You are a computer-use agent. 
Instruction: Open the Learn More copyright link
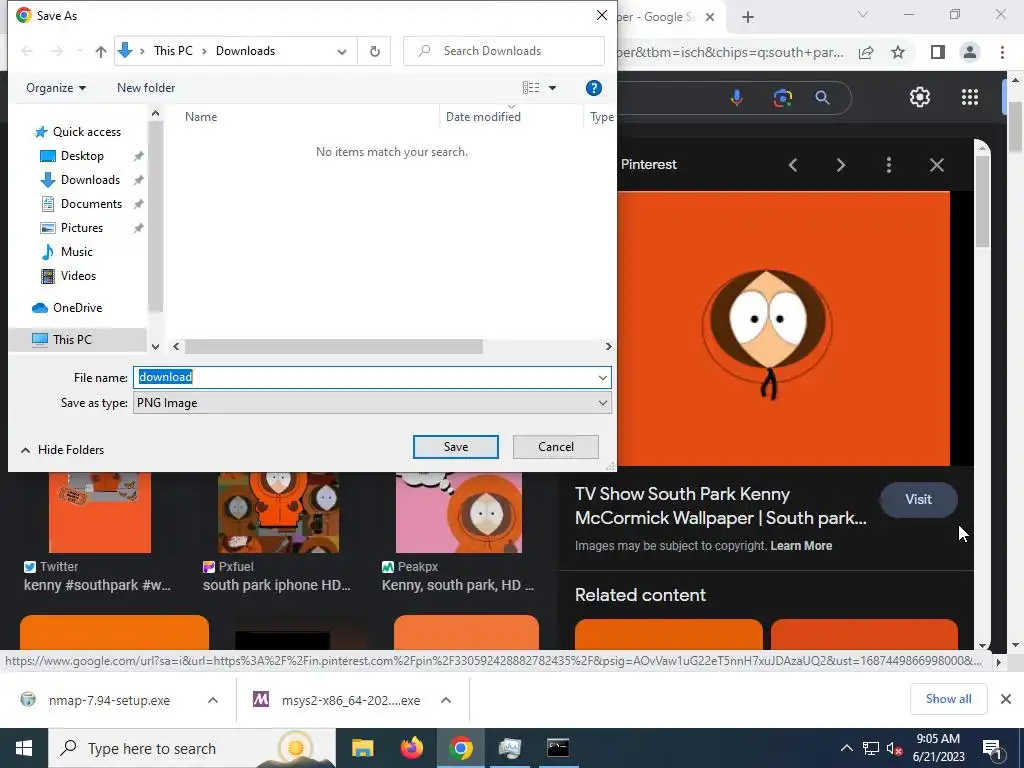tap(801, 546)
